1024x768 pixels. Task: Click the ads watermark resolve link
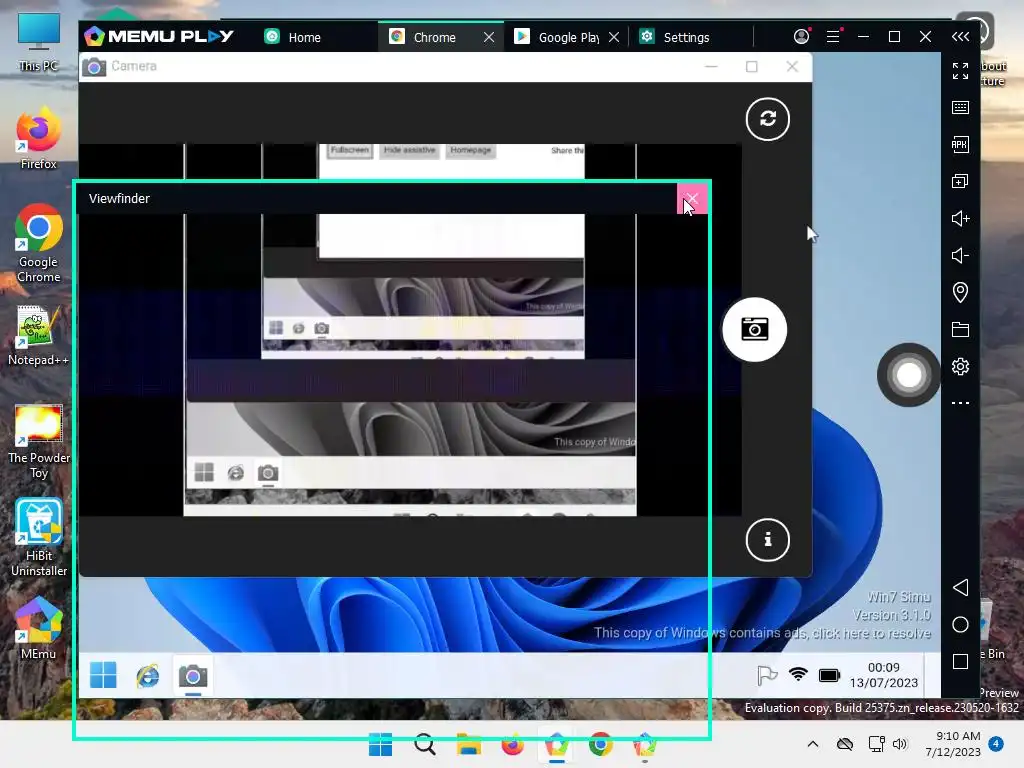pos(762,633)
